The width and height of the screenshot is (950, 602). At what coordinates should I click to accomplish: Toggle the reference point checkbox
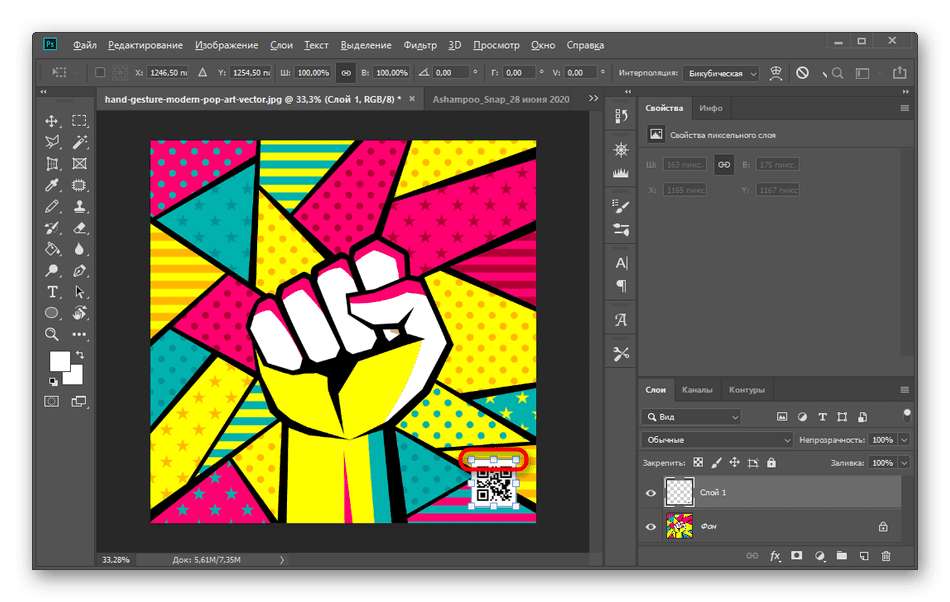point(101,73)
